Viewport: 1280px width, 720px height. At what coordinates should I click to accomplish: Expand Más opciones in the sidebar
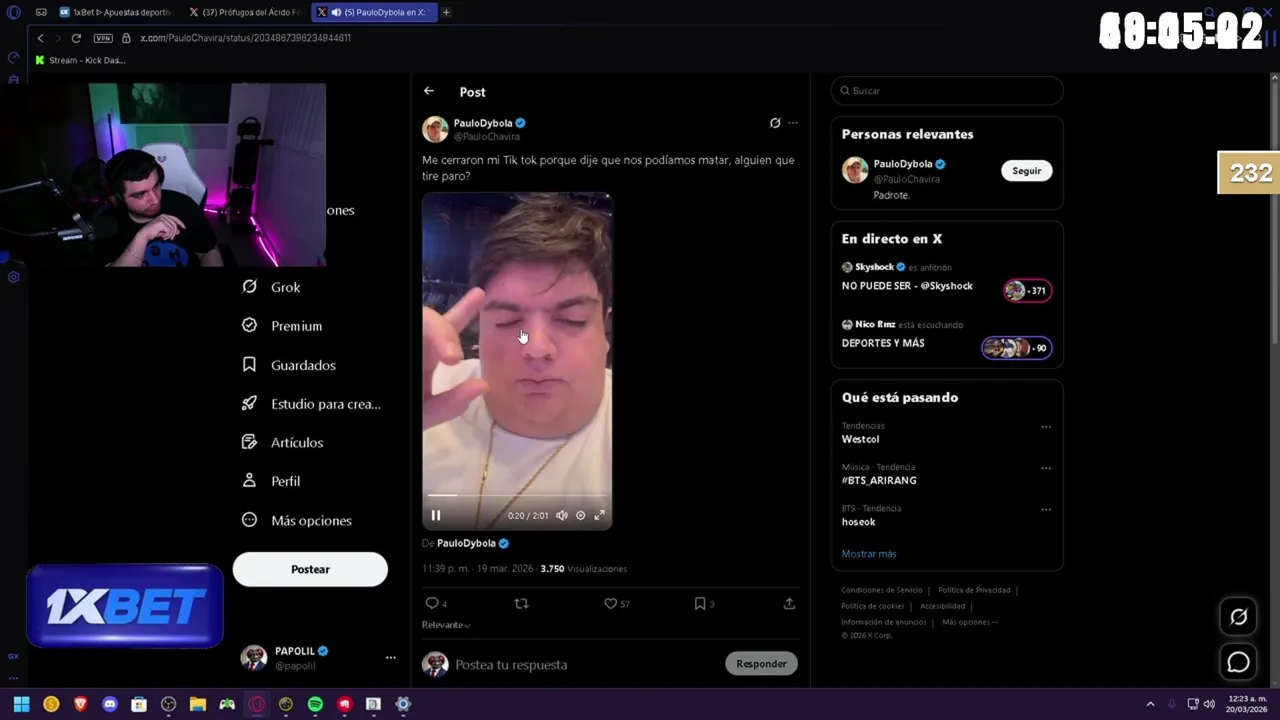click(297, 520)
